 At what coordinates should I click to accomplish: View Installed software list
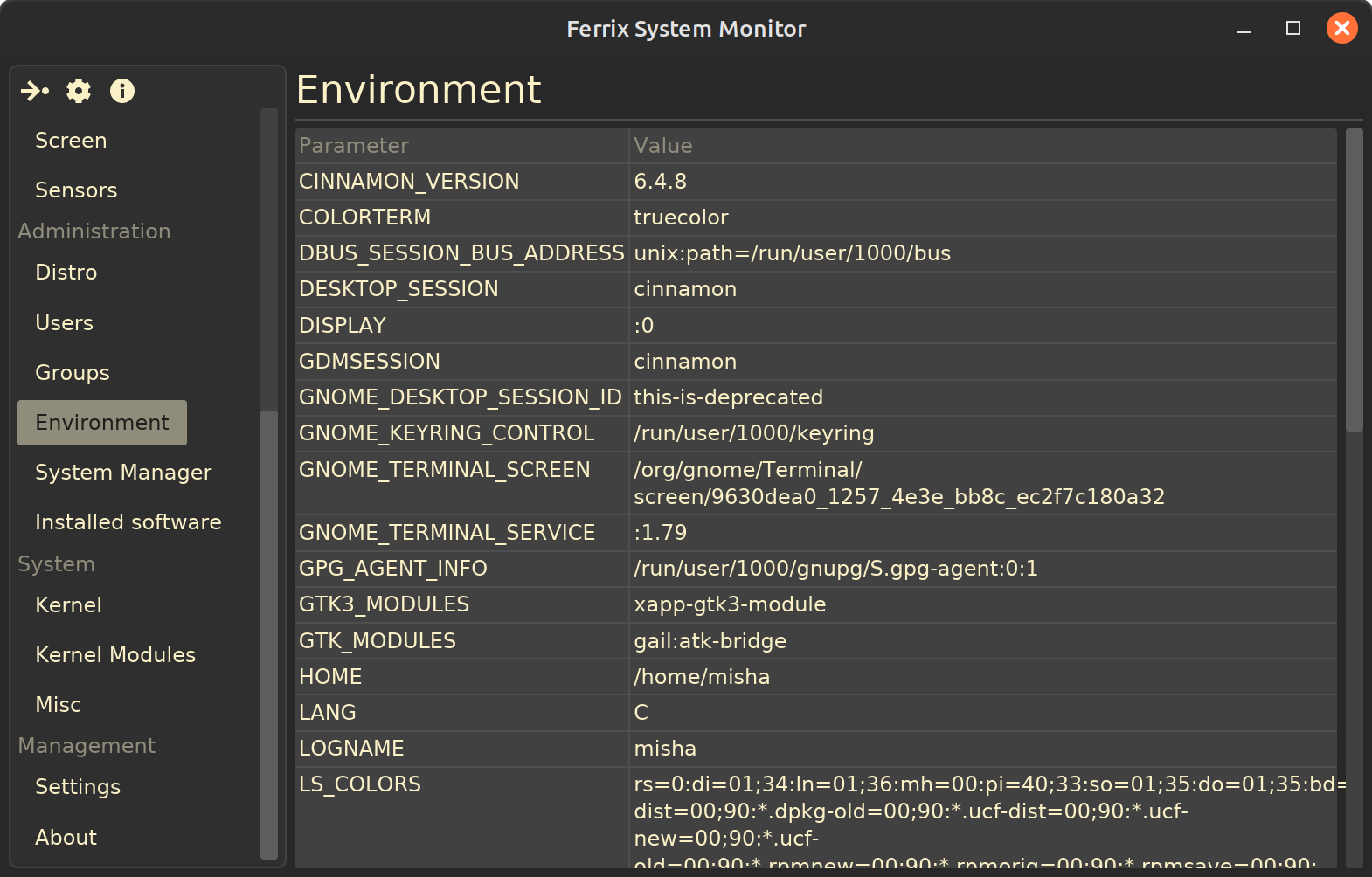128,522
